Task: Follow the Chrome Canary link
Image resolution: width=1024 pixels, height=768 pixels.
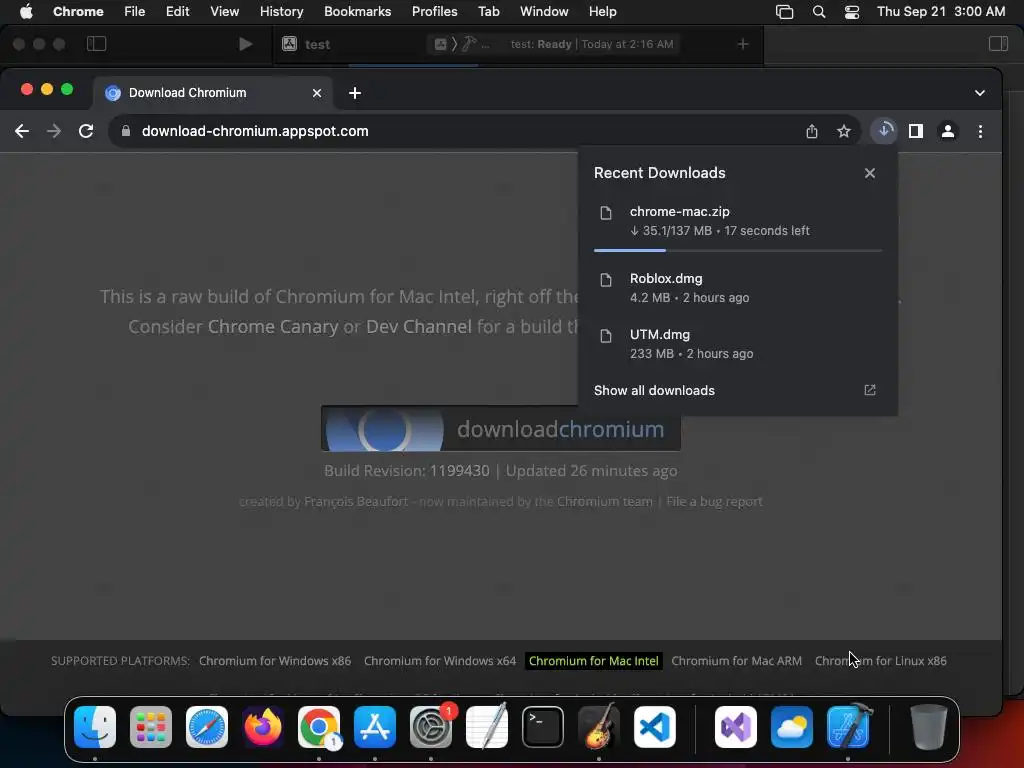Action: pyautogui.click(x=273, y=327)
